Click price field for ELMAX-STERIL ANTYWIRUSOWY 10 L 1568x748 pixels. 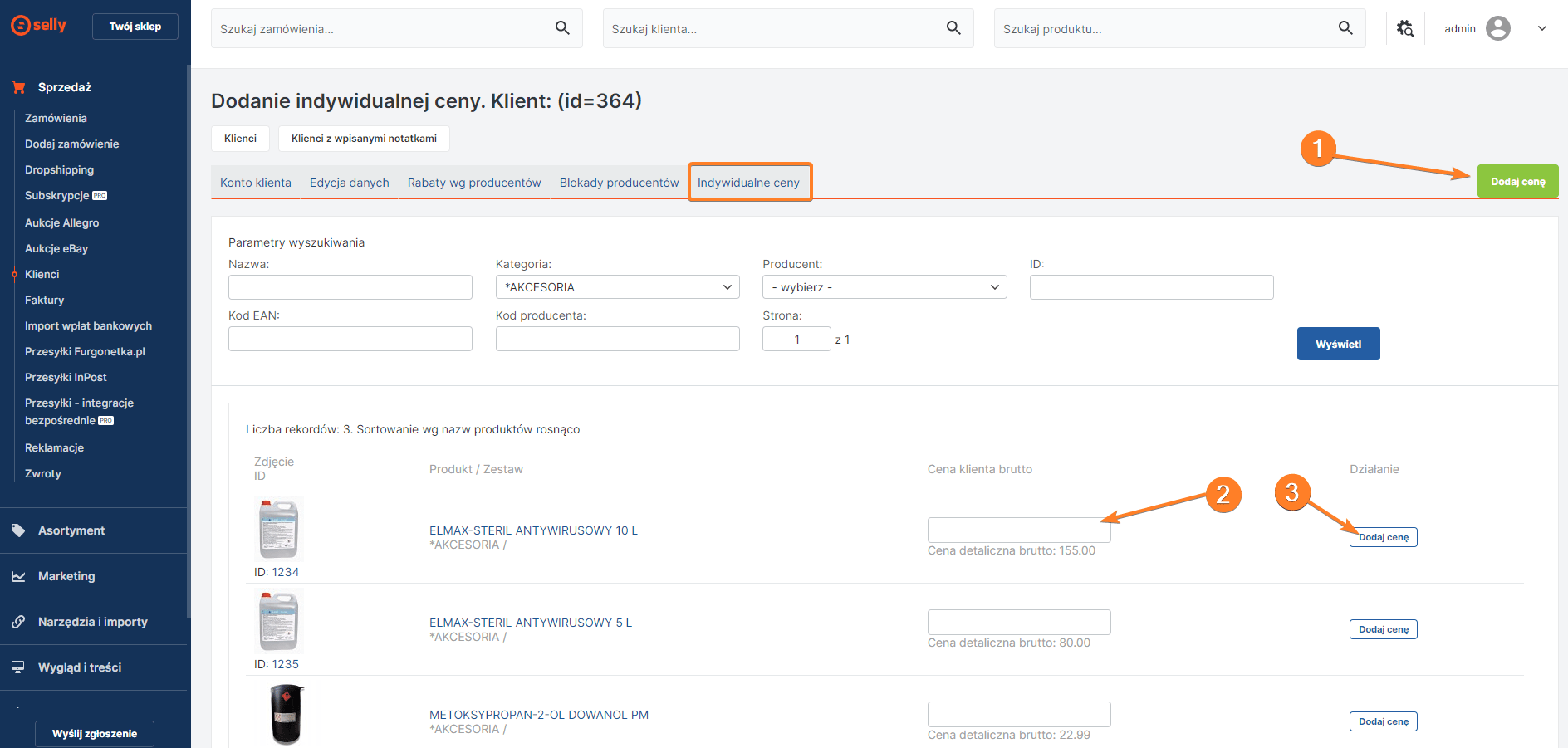(1018, 530)
